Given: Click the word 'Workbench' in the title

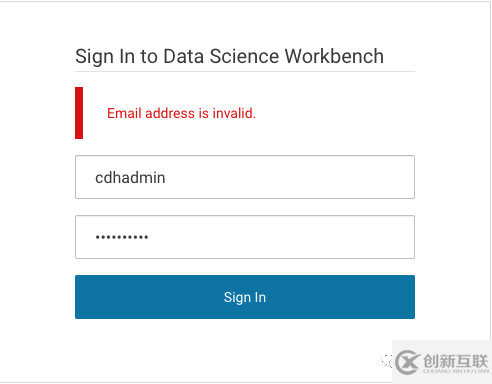Looking at the screenshot, I should 334,56.
